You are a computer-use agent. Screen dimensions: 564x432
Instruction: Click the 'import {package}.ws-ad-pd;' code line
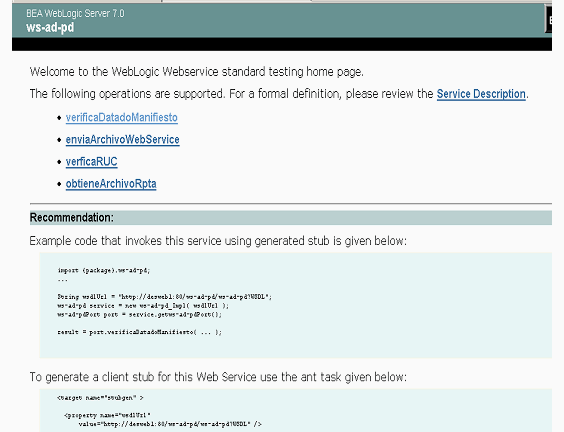104,270
